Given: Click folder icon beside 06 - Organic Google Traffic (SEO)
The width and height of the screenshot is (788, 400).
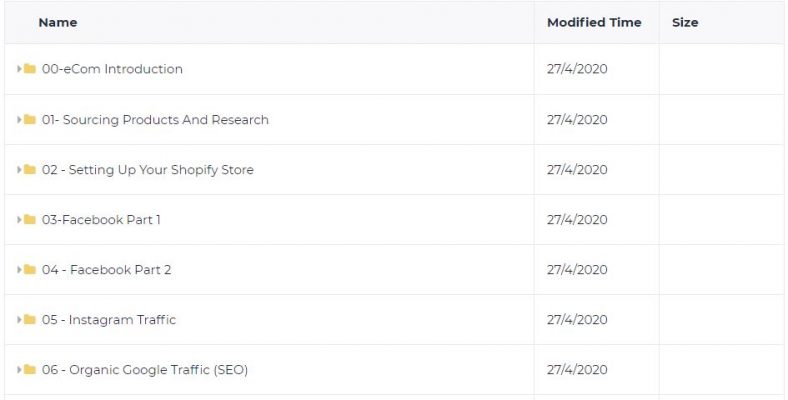Looking at the screenshot, I should pyautogui.click(x=30, y=369).
